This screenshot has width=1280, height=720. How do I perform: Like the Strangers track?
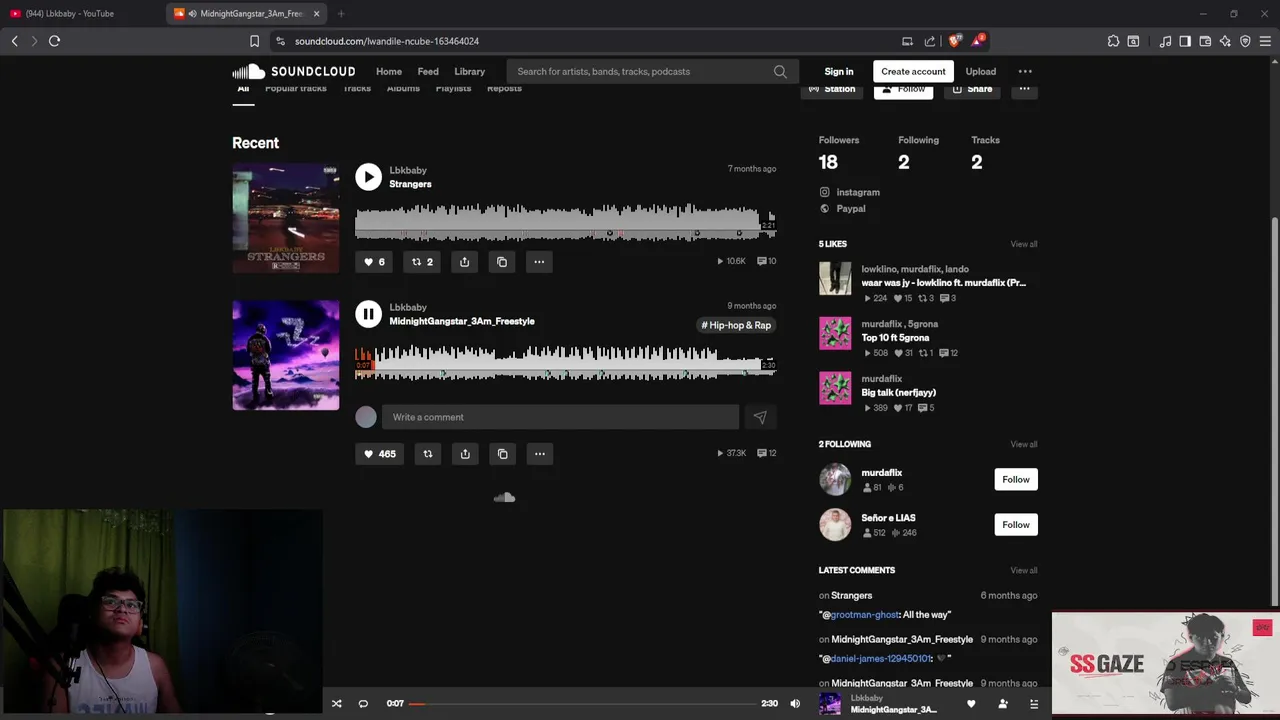coord(374,262)
